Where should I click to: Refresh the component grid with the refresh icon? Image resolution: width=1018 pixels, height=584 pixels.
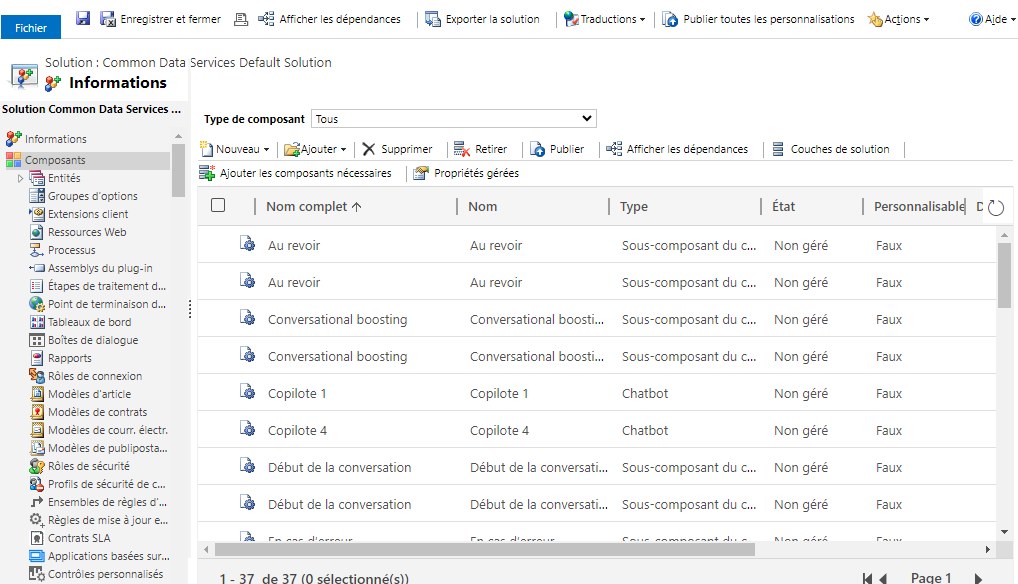pyautogui.click(x=995, y=207)
